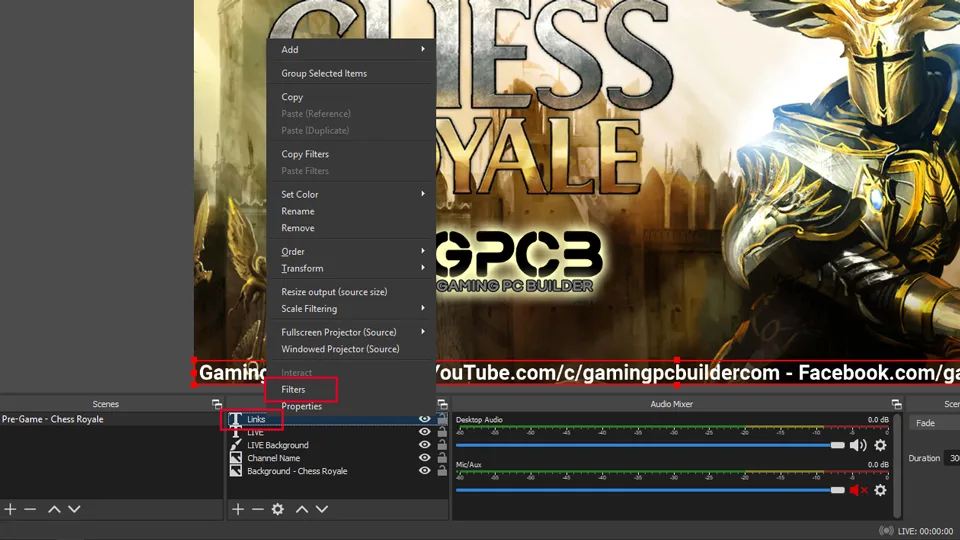
Task: Adjust the Desktop Audio volume slider
Action: [x=650, y=445]
